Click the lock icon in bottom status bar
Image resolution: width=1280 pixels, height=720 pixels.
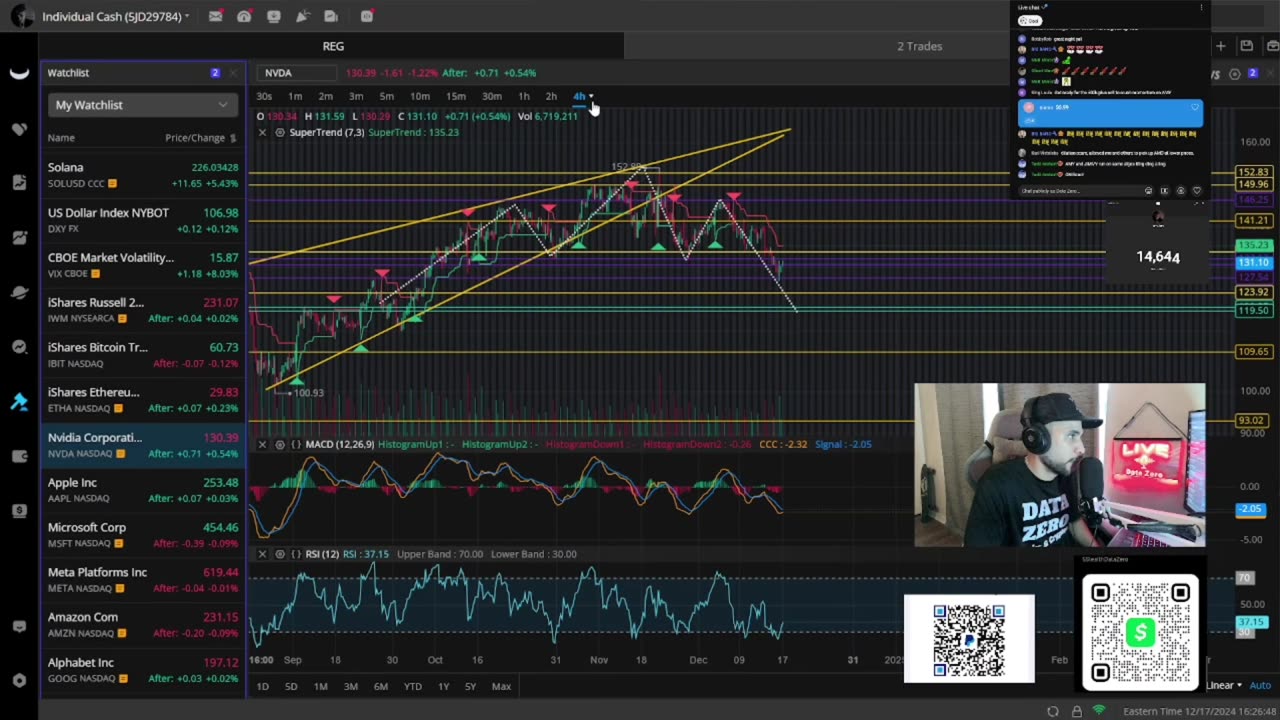pyautogui.click(x=1077, y=711)
